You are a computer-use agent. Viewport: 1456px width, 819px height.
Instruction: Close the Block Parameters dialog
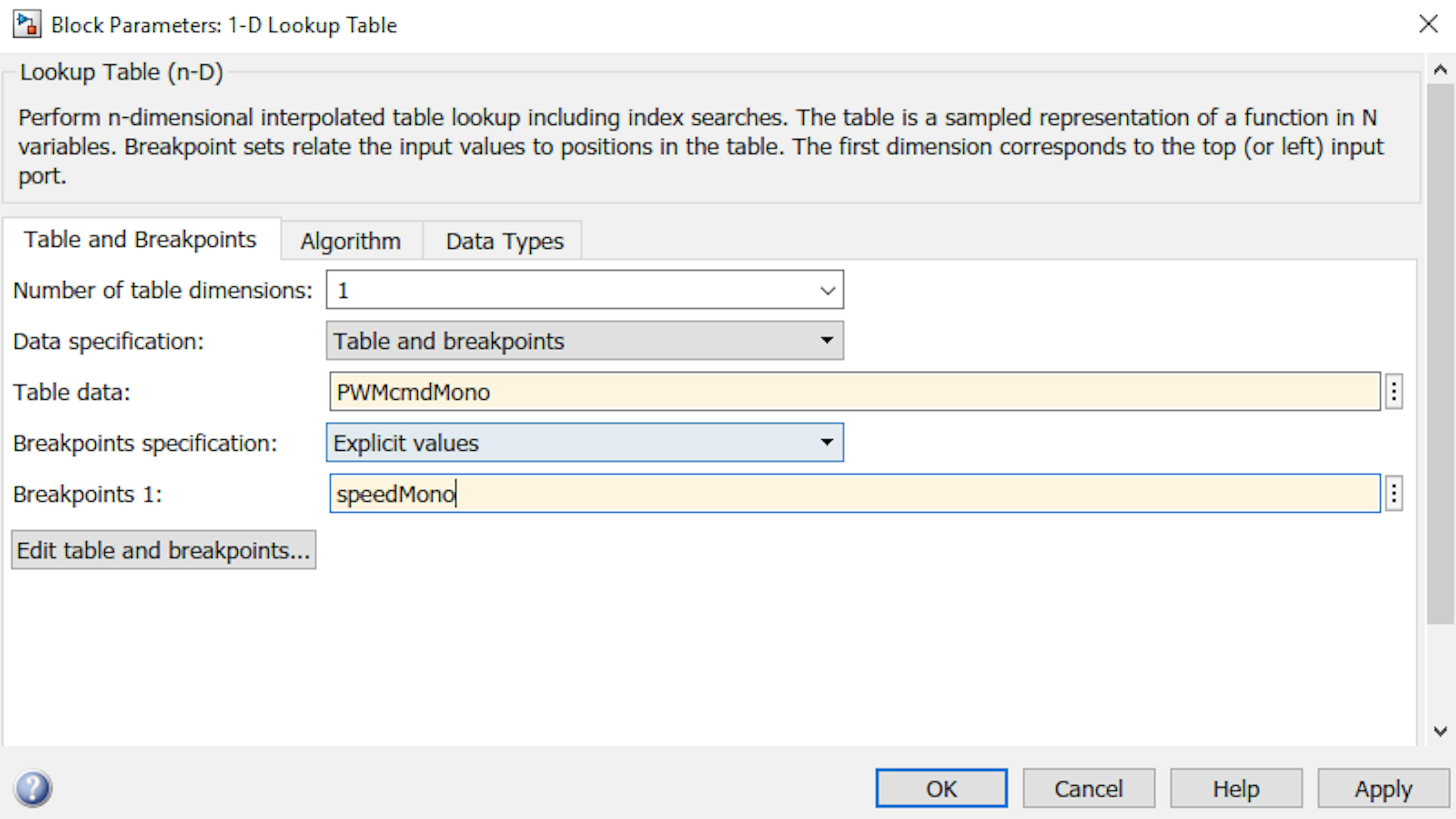click(x=1428, y=24)
